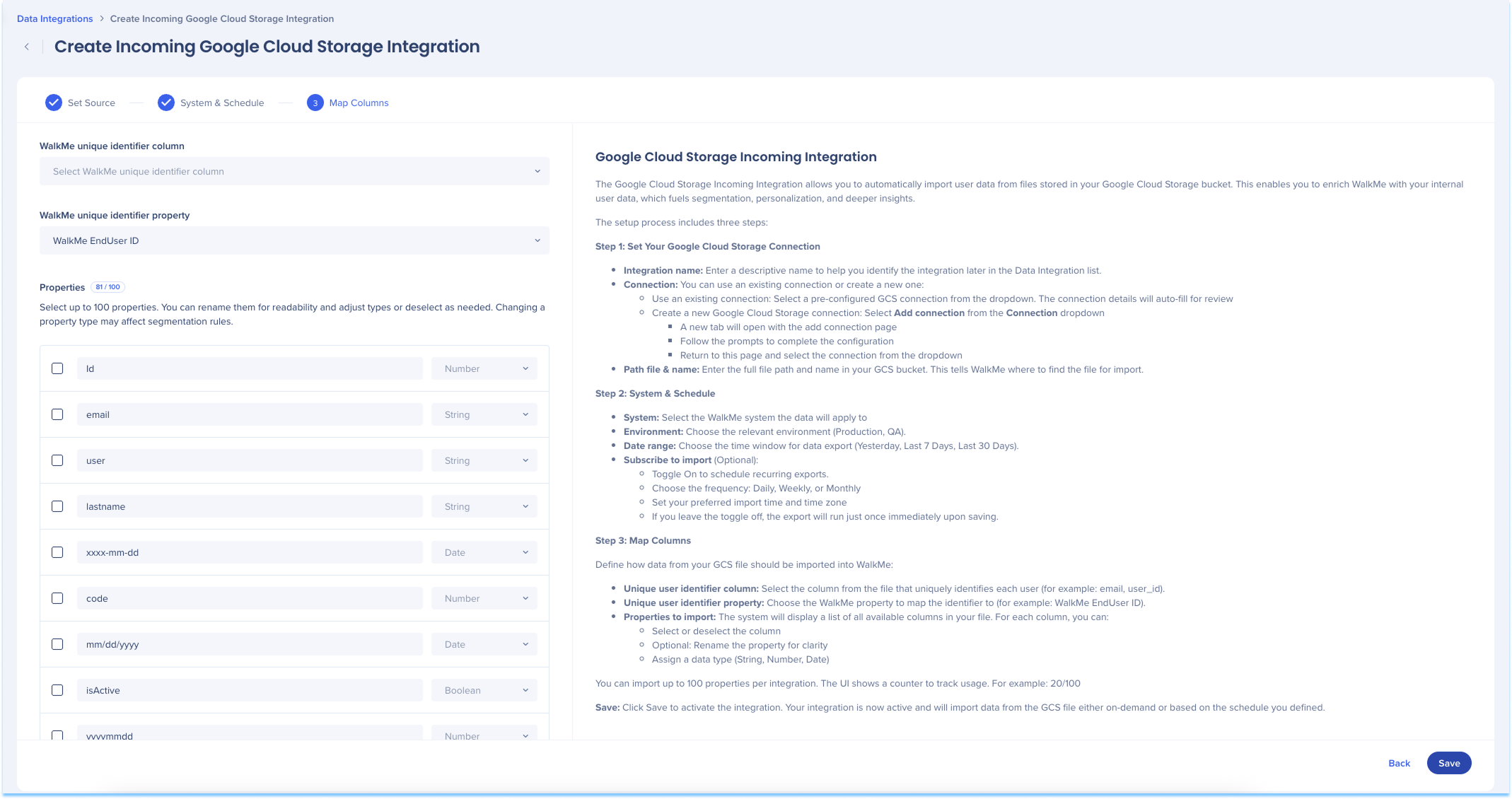Open the lastname row String type dropdown
This screenshot has height=799, width=1512.
[x=484, y=506]
